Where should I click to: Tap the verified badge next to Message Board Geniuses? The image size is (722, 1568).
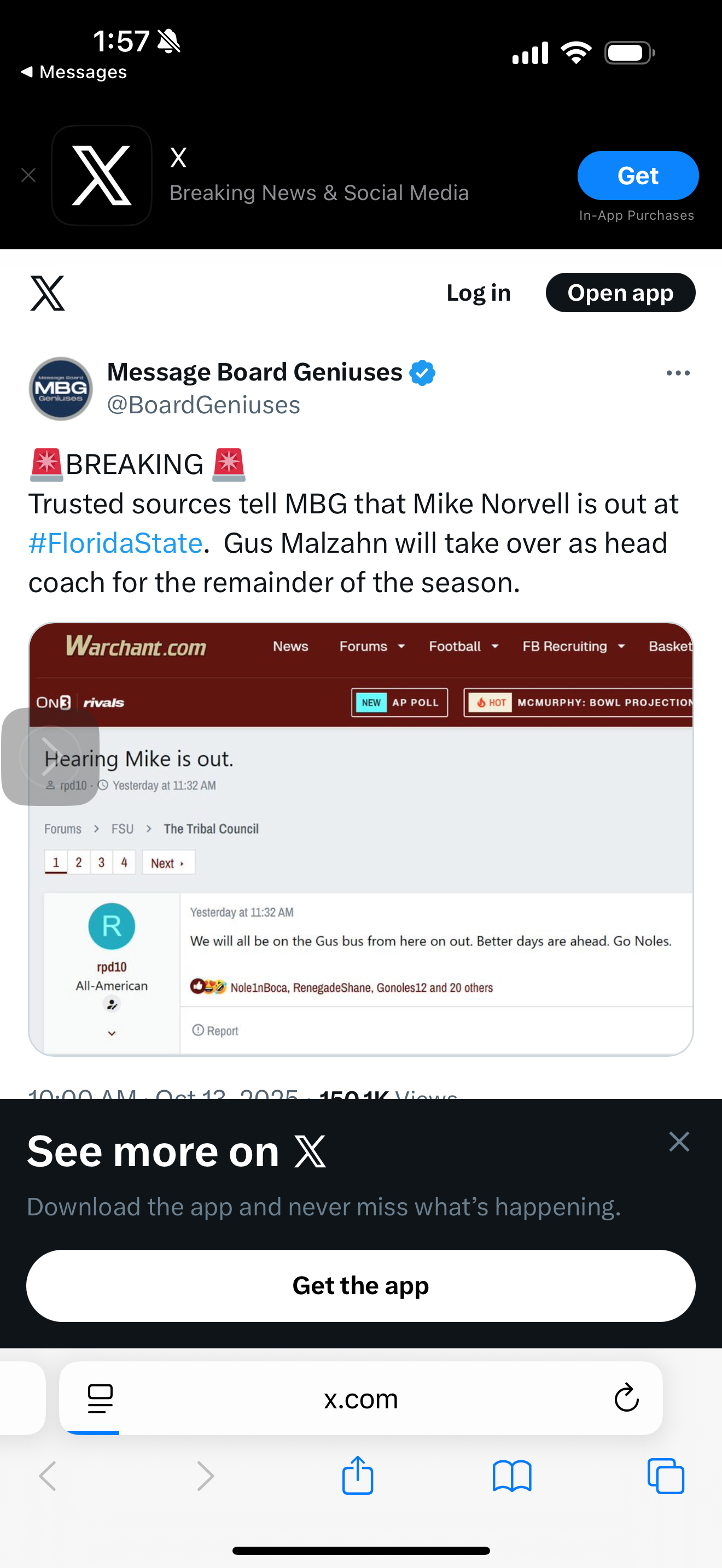click(424, 372)
